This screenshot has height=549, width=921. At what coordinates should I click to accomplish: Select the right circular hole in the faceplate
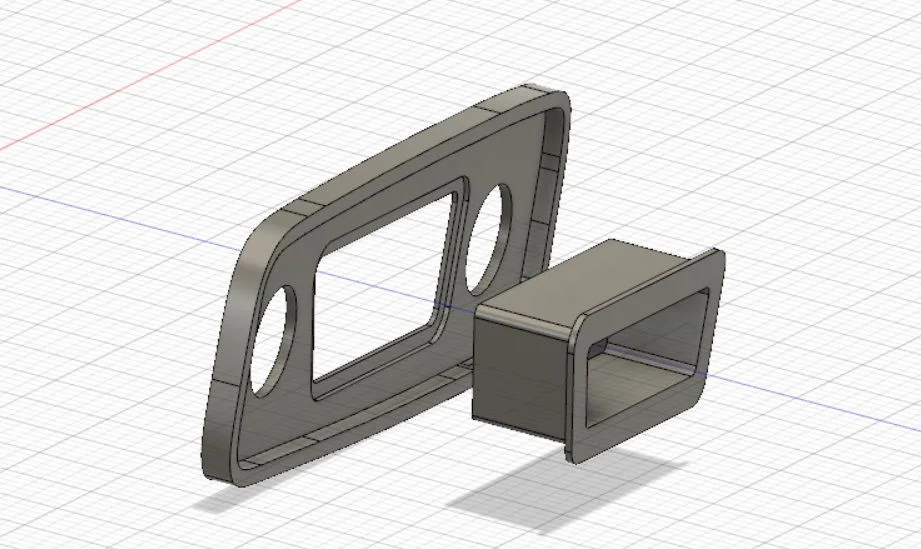488,240
